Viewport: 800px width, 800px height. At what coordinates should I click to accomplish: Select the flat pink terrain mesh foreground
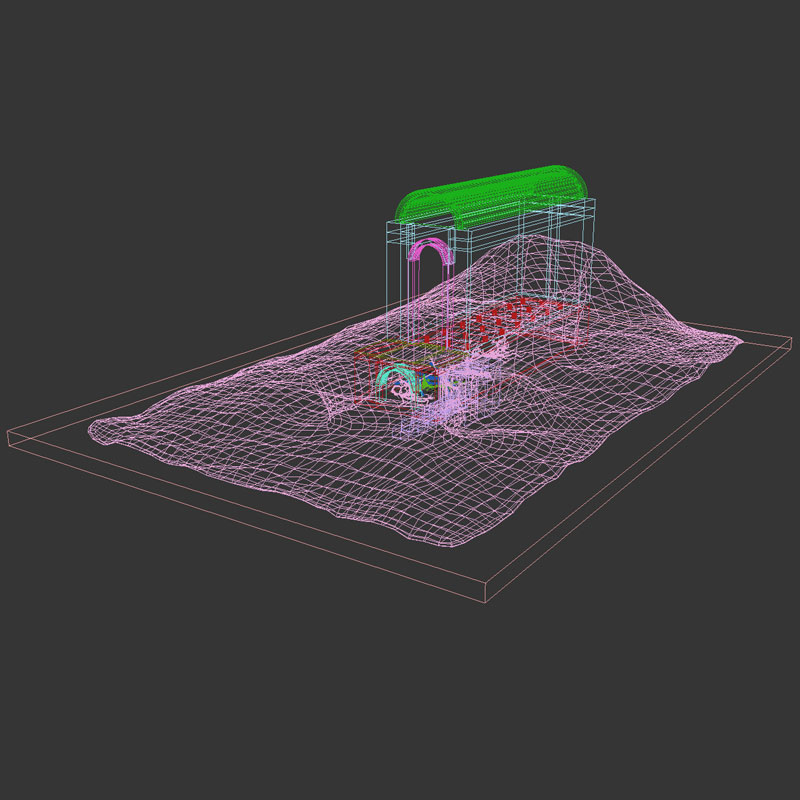click(x=400, y=480)
